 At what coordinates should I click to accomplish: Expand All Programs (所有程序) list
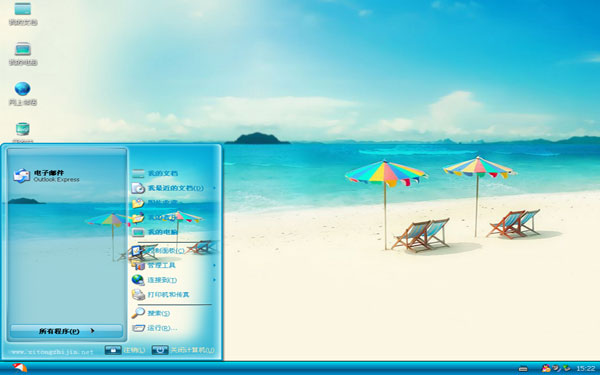pos(66,331)
